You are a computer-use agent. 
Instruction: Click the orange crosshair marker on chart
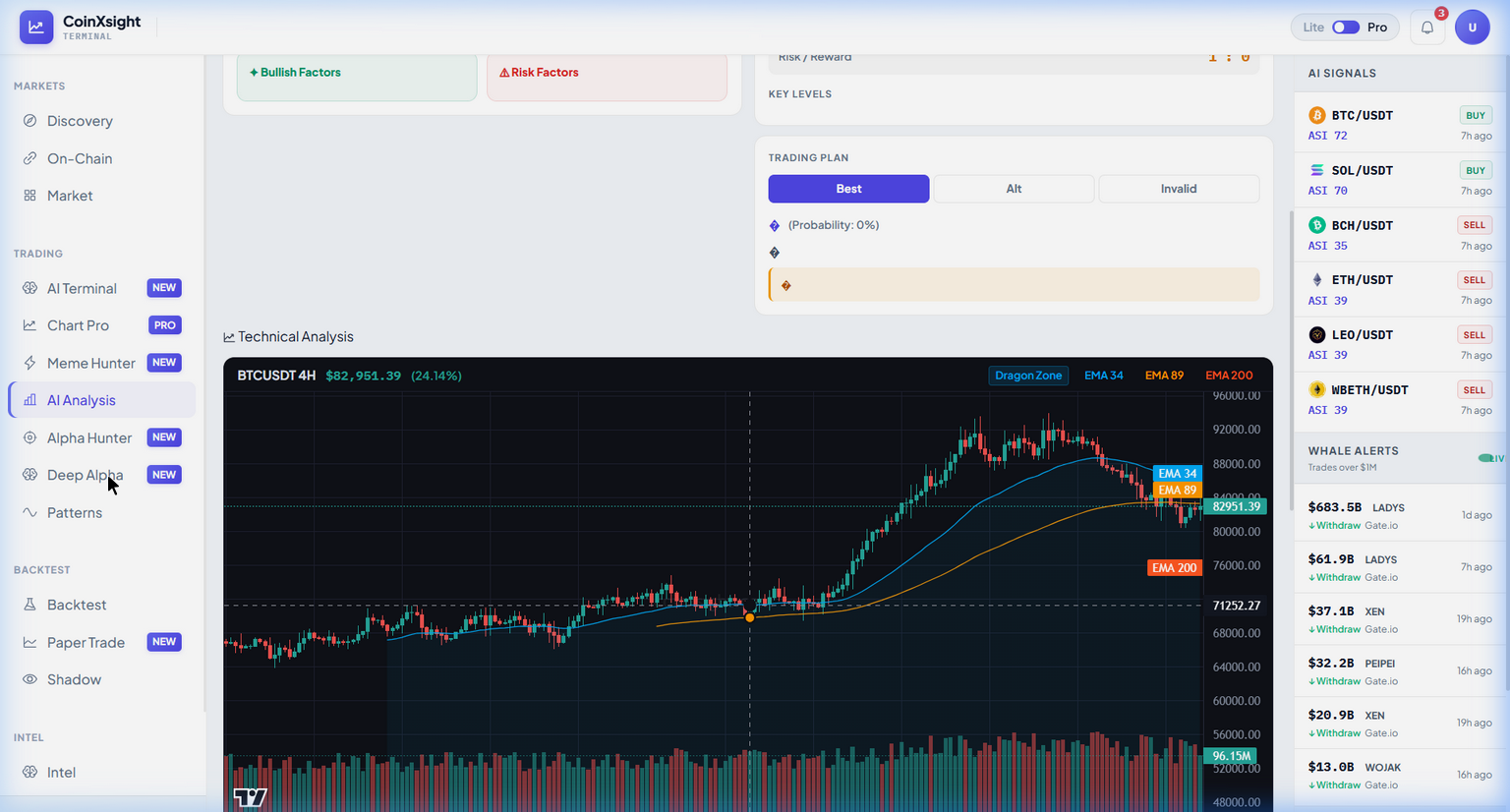click(x=750, y=617)
